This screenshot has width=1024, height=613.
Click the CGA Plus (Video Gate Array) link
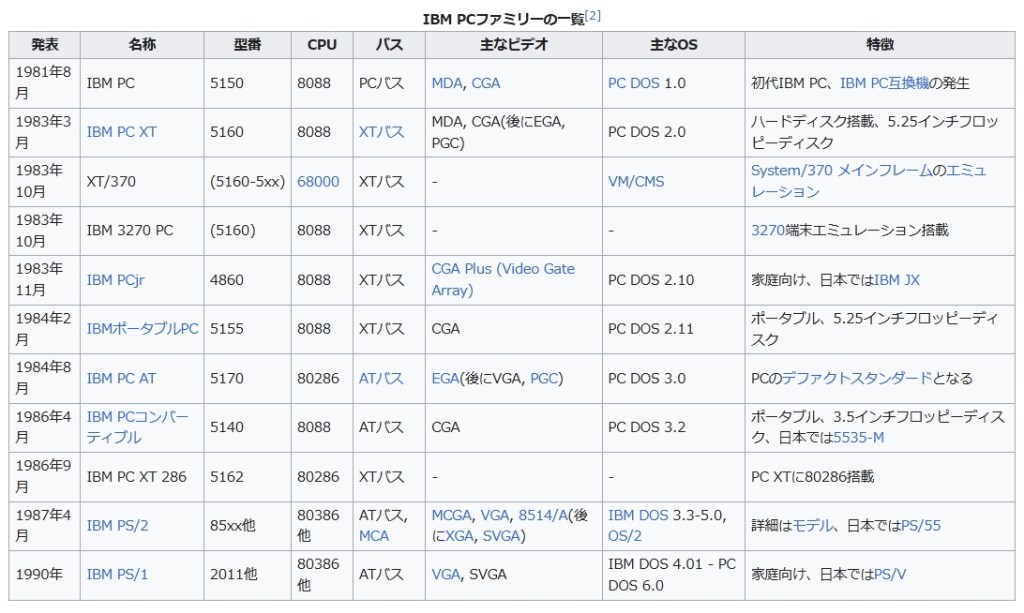(502, 270)
